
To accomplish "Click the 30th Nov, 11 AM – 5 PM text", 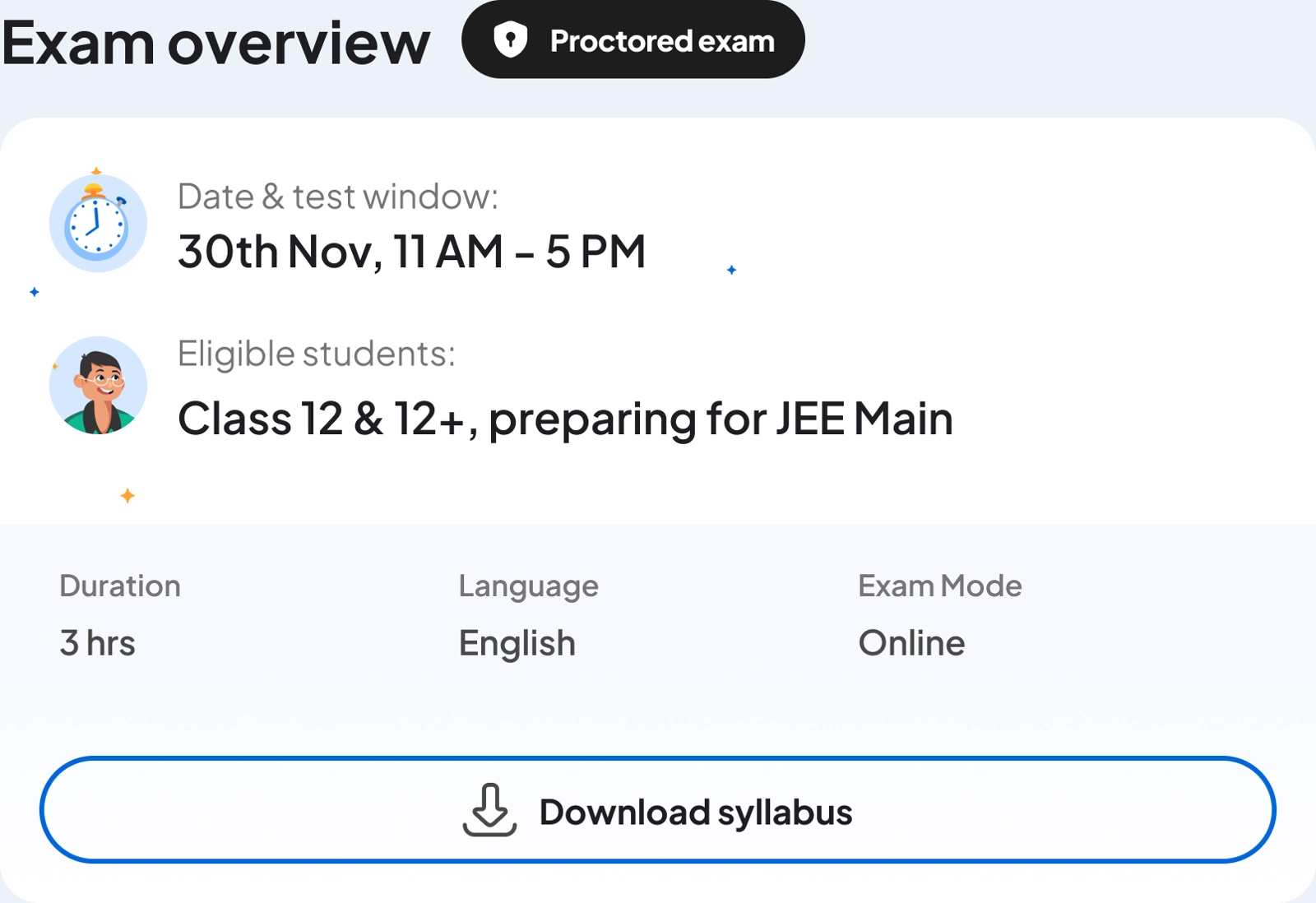I will click(411, 252).
